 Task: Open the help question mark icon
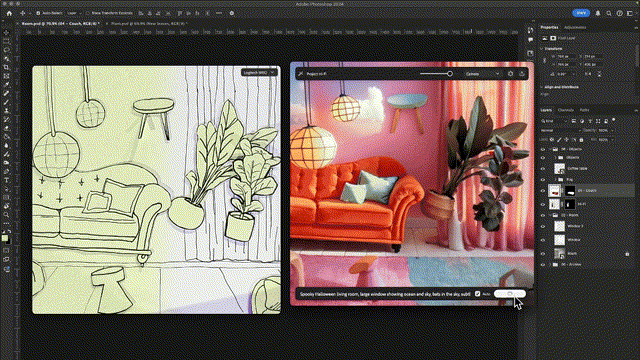click(620, 13)
